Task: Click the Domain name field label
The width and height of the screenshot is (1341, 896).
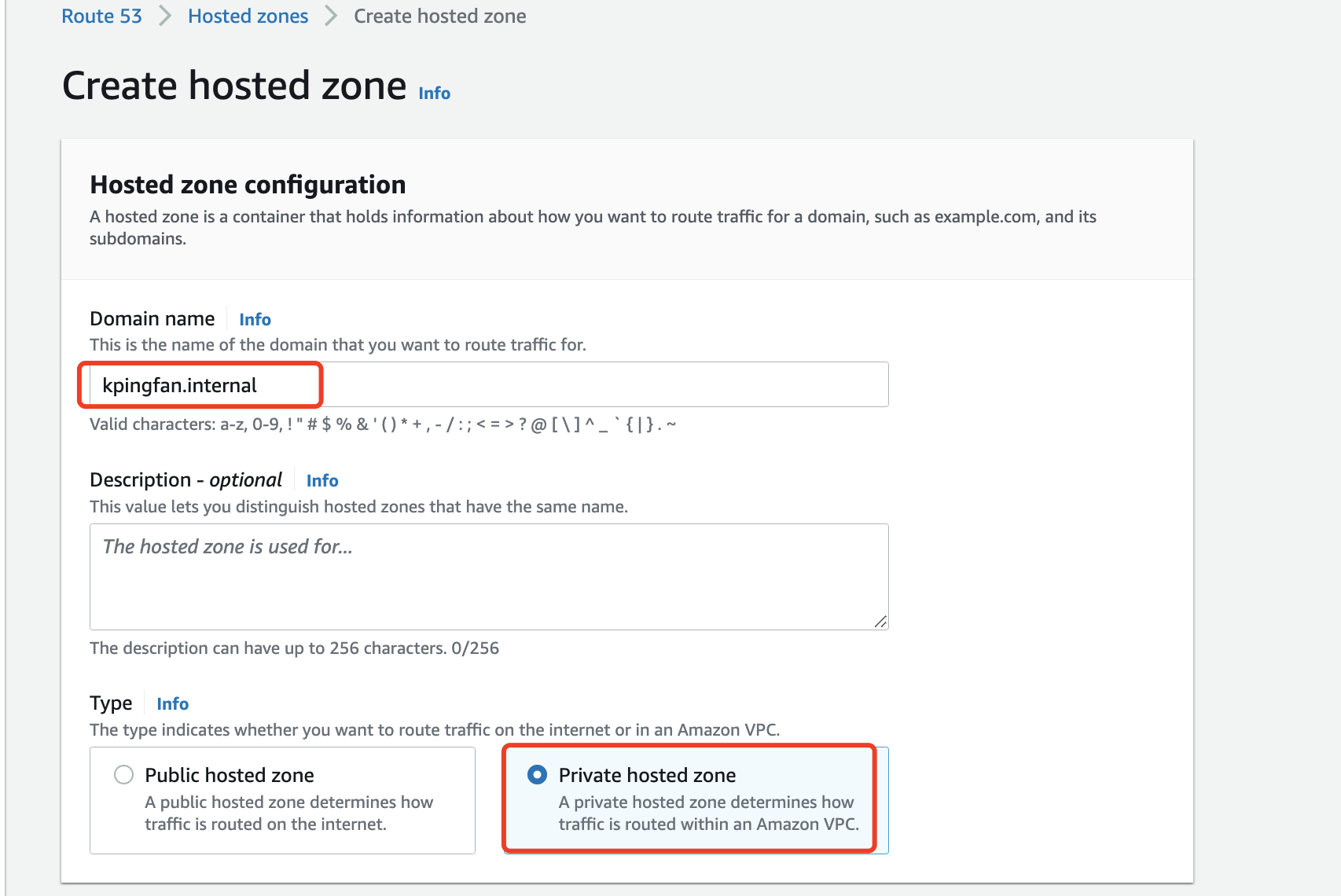Action: click(152, 319)
